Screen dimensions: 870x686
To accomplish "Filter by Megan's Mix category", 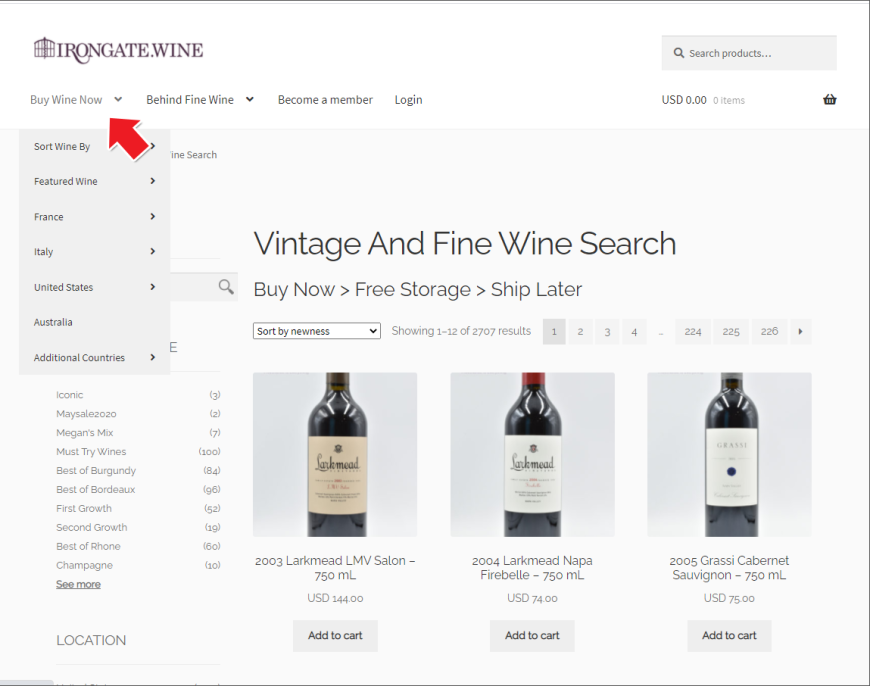I will pos(84,432).
